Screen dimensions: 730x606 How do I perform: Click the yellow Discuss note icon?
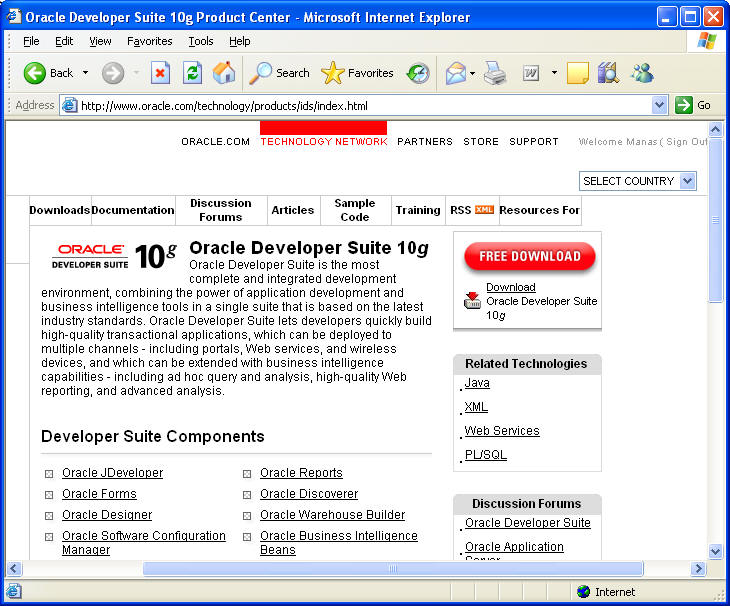(x=578, y=73)
